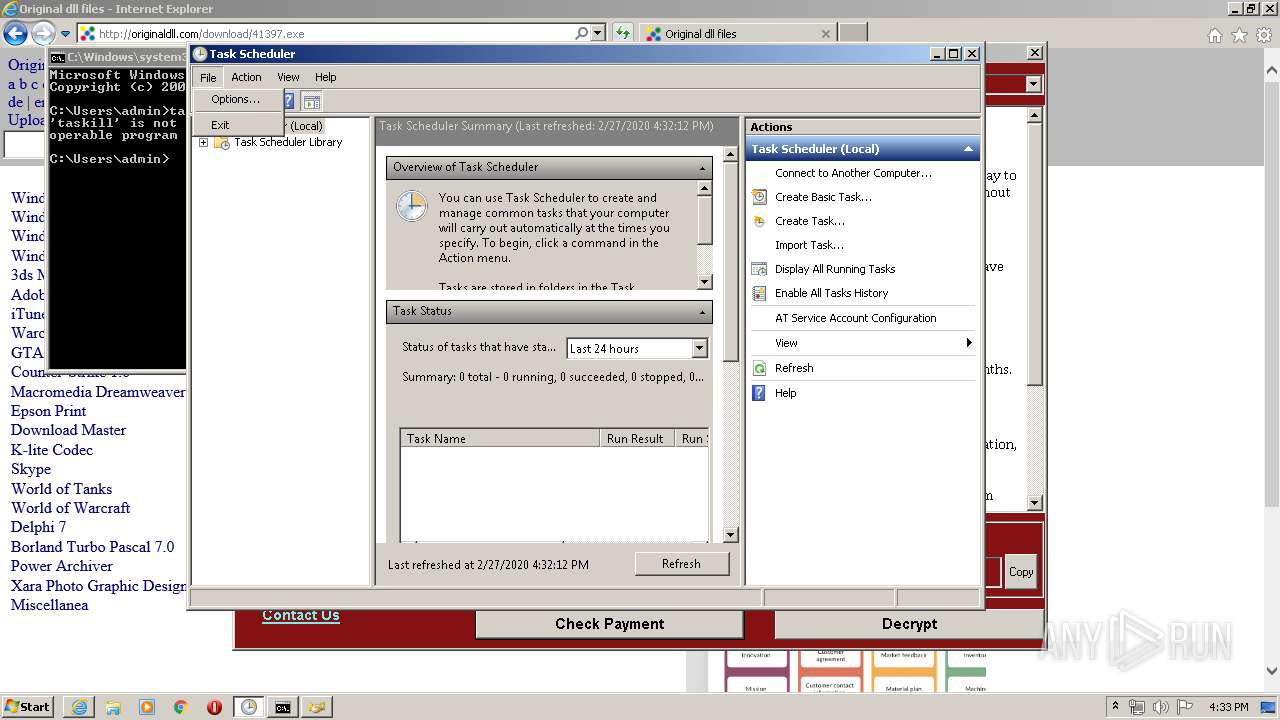Viewport: 1280px width, 720px height.
Task: Click the Display All Running Tasks icon
Action: tap(759, 269)
